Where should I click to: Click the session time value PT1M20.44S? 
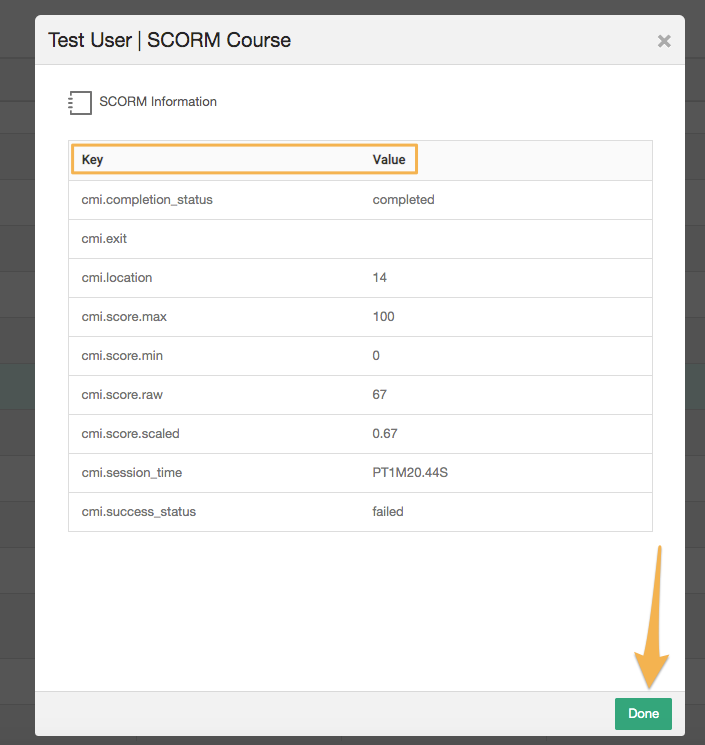410,472
